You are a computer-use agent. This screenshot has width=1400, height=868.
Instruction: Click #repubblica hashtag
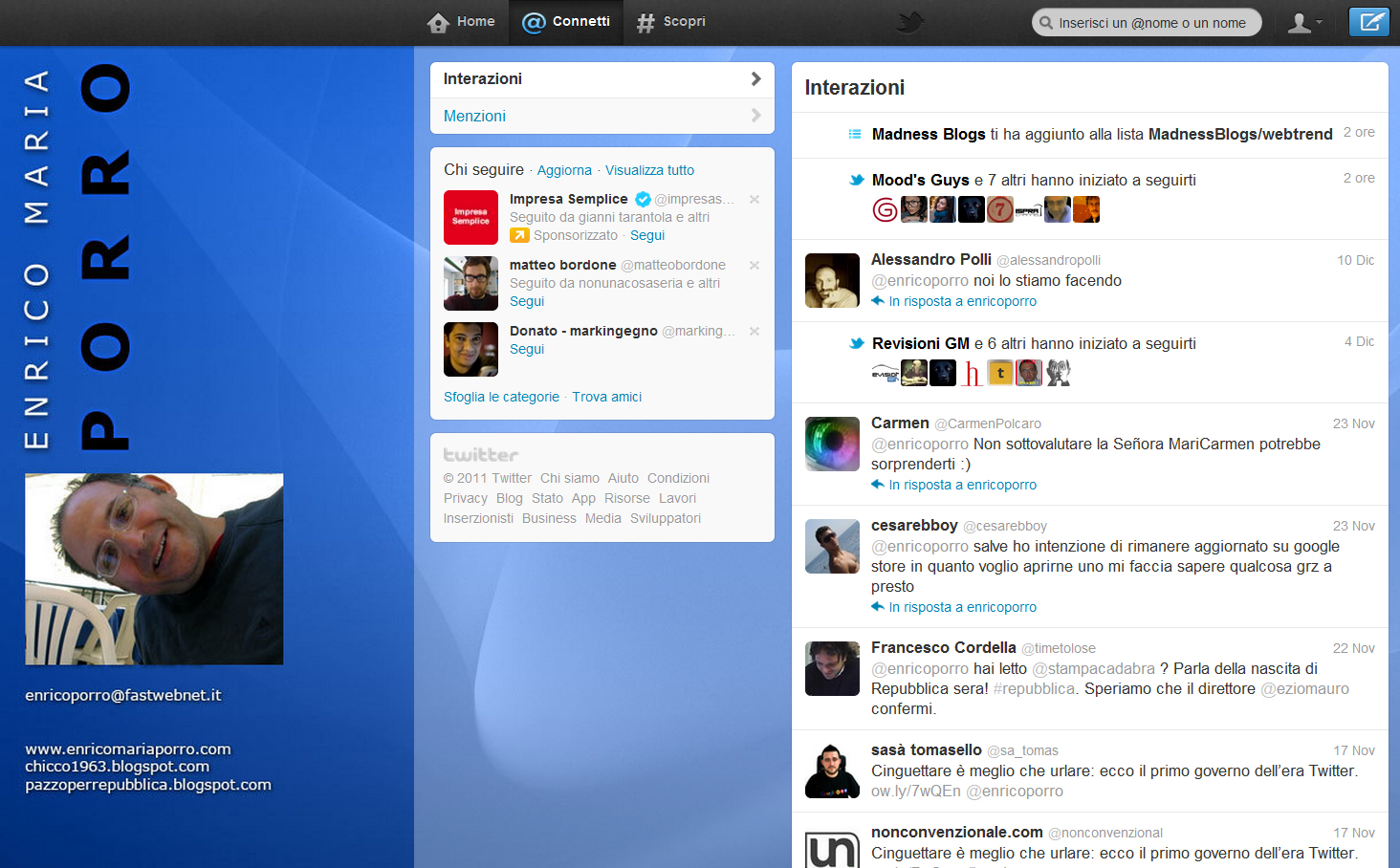[x=1035, y=689]
